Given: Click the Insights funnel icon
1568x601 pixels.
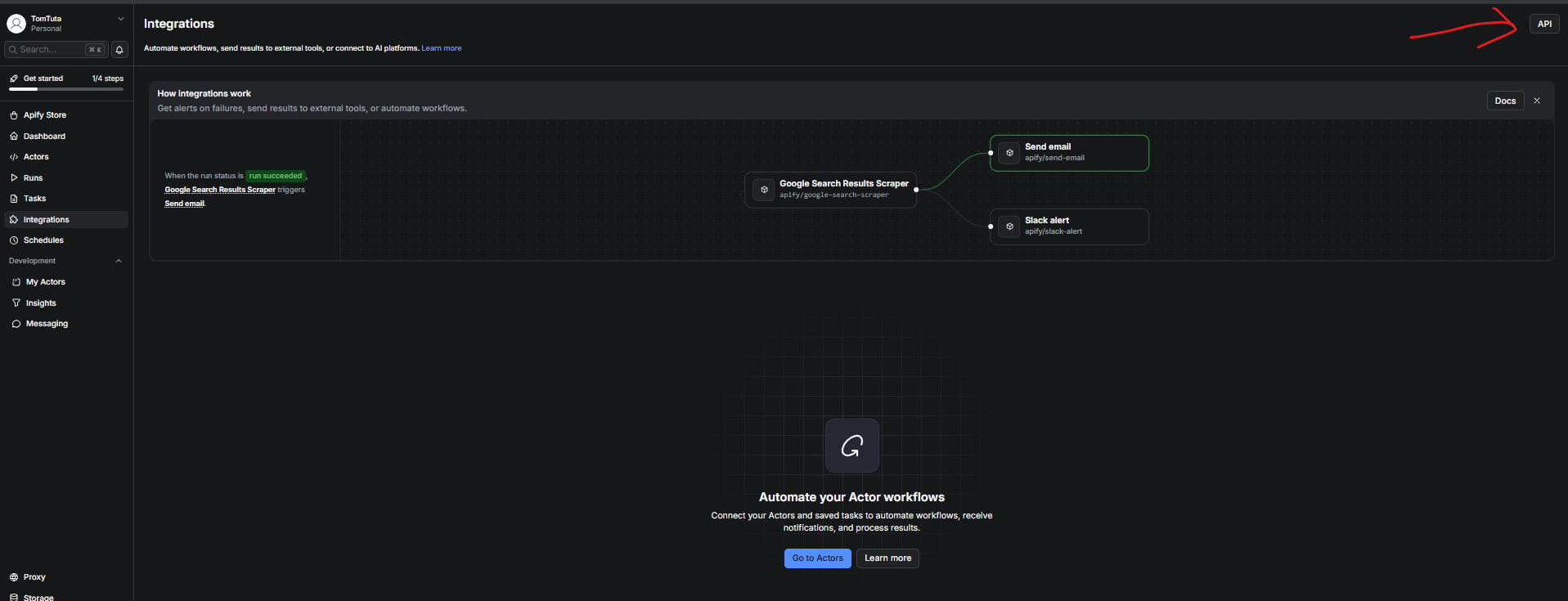Looking at the screenshot, I should (x=16, y=303).
